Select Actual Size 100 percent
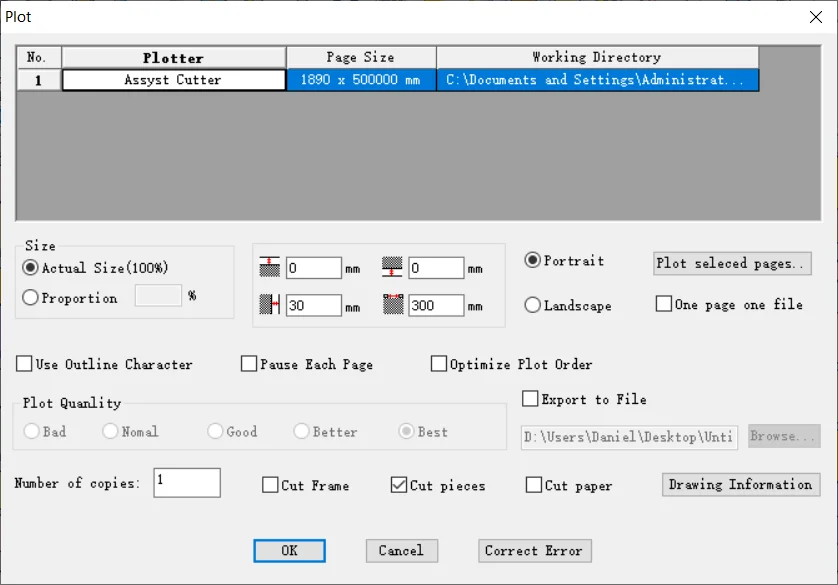Screen dimensions: 838x585 31,268
